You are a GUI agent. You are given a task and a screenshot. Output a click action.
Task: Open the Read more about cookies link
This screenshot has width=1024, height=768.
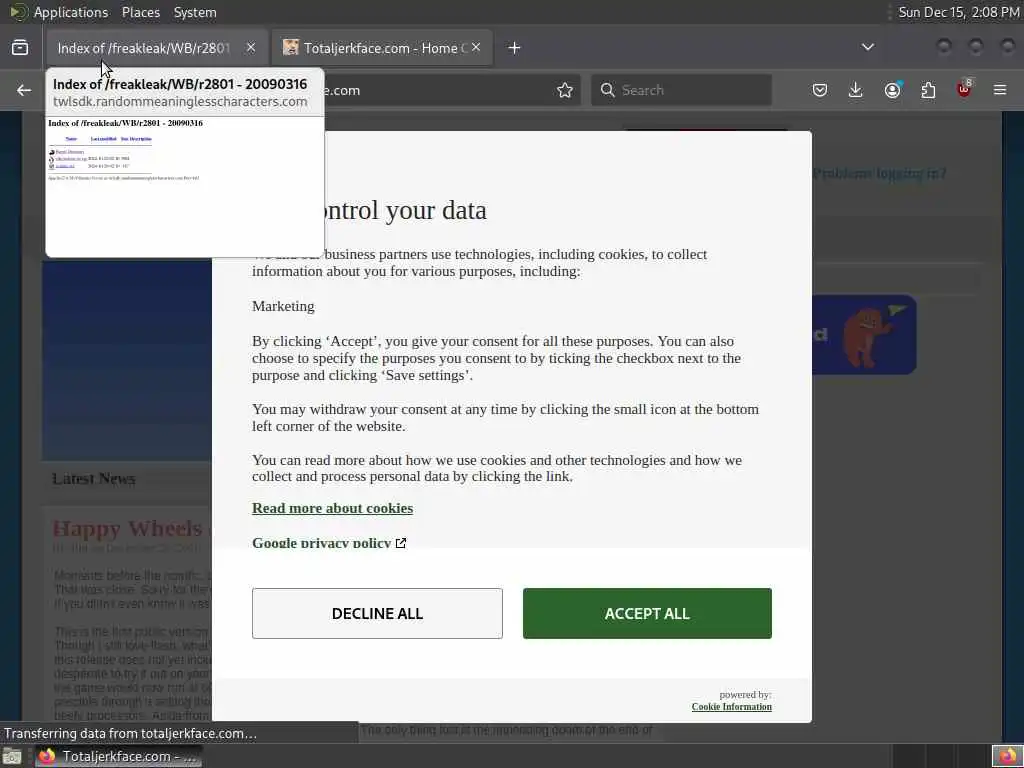332,508
